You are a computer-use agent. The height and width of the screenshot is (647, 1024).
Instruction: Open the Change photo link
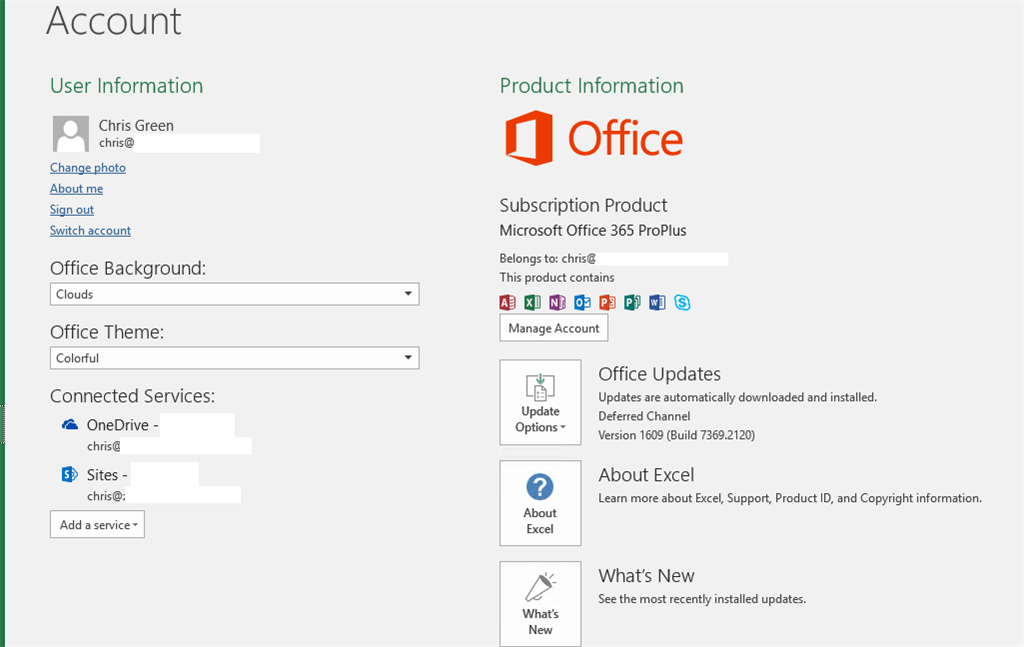(88, 168)
